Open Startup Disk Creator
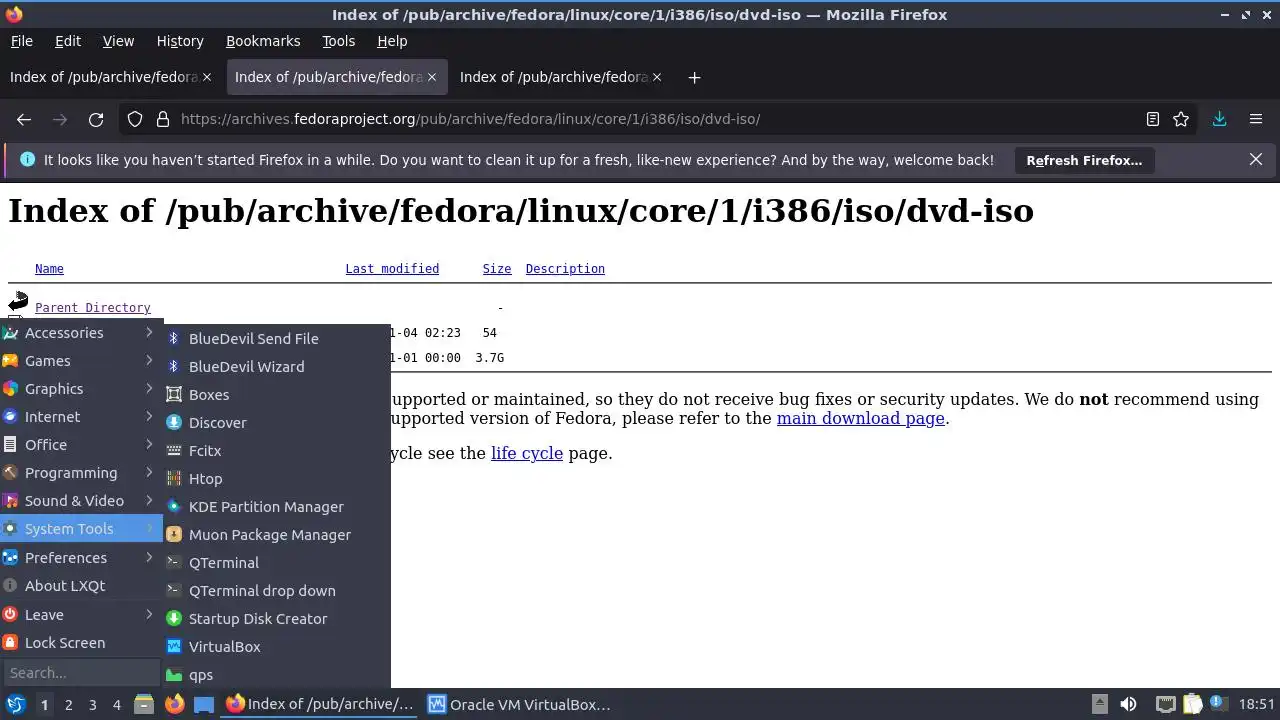This screenshot has width=1280, height=720. [x=277, y=619]
